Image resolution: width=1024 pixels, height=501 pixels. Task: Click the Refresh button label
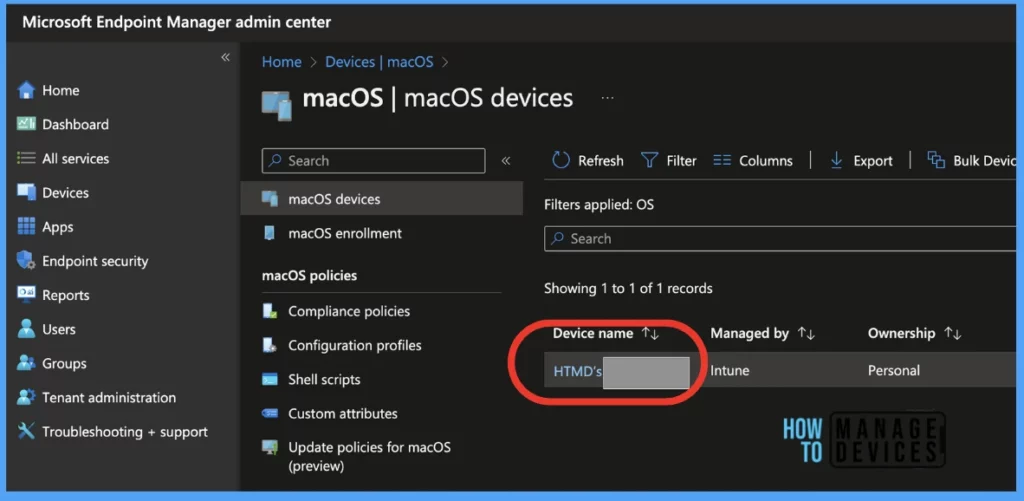(x=601, y=161)
